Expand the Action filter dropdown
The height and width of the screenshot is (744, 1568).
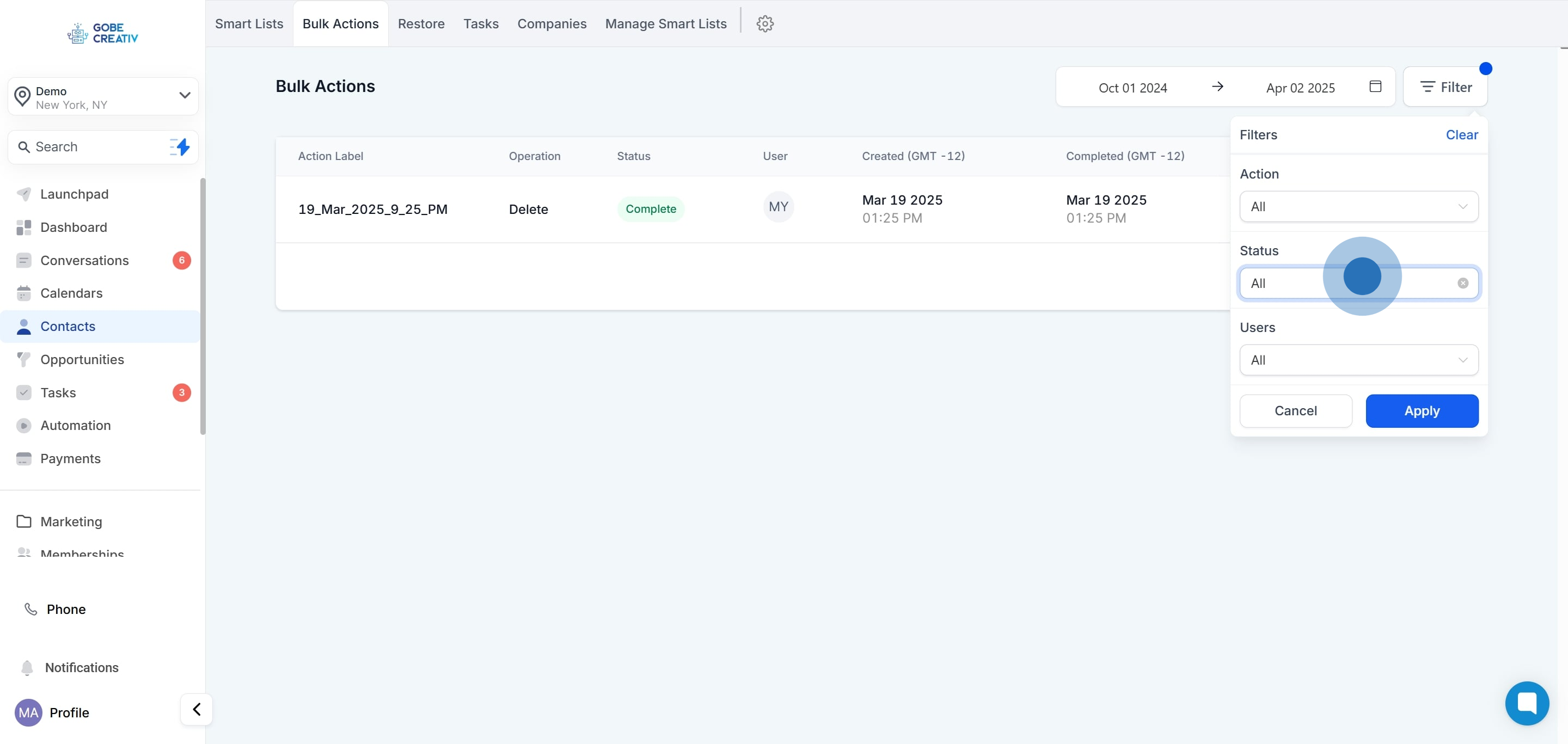click(1358, 206)
